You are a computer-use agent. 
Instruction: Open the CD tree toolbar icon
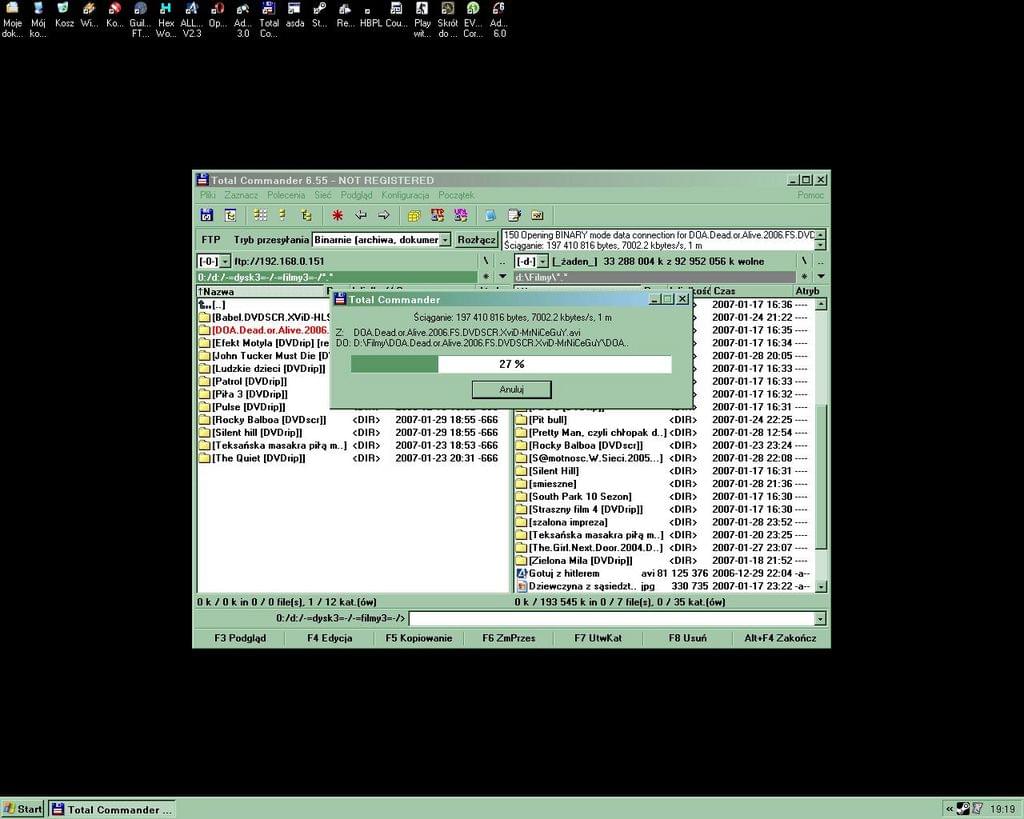(231, 215)
